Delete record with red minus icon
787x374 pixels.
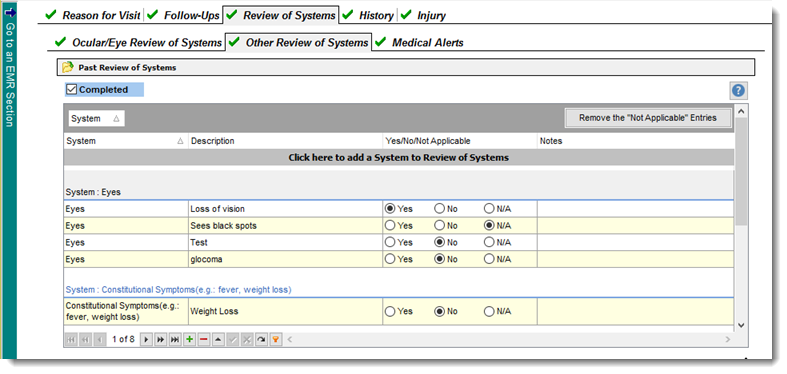204,340
